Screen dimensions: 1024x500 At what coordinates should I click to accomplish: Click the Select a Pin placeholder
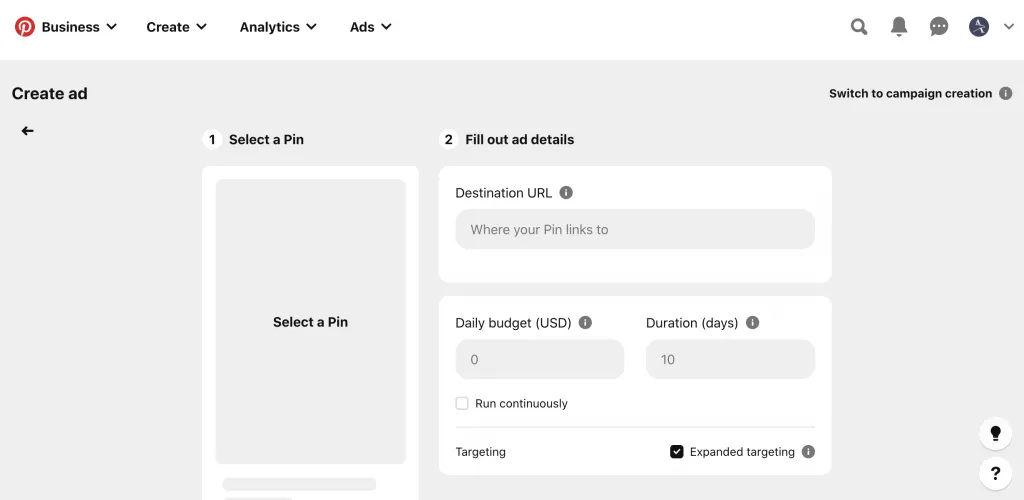pyautogui.click(x=310, y=322)
